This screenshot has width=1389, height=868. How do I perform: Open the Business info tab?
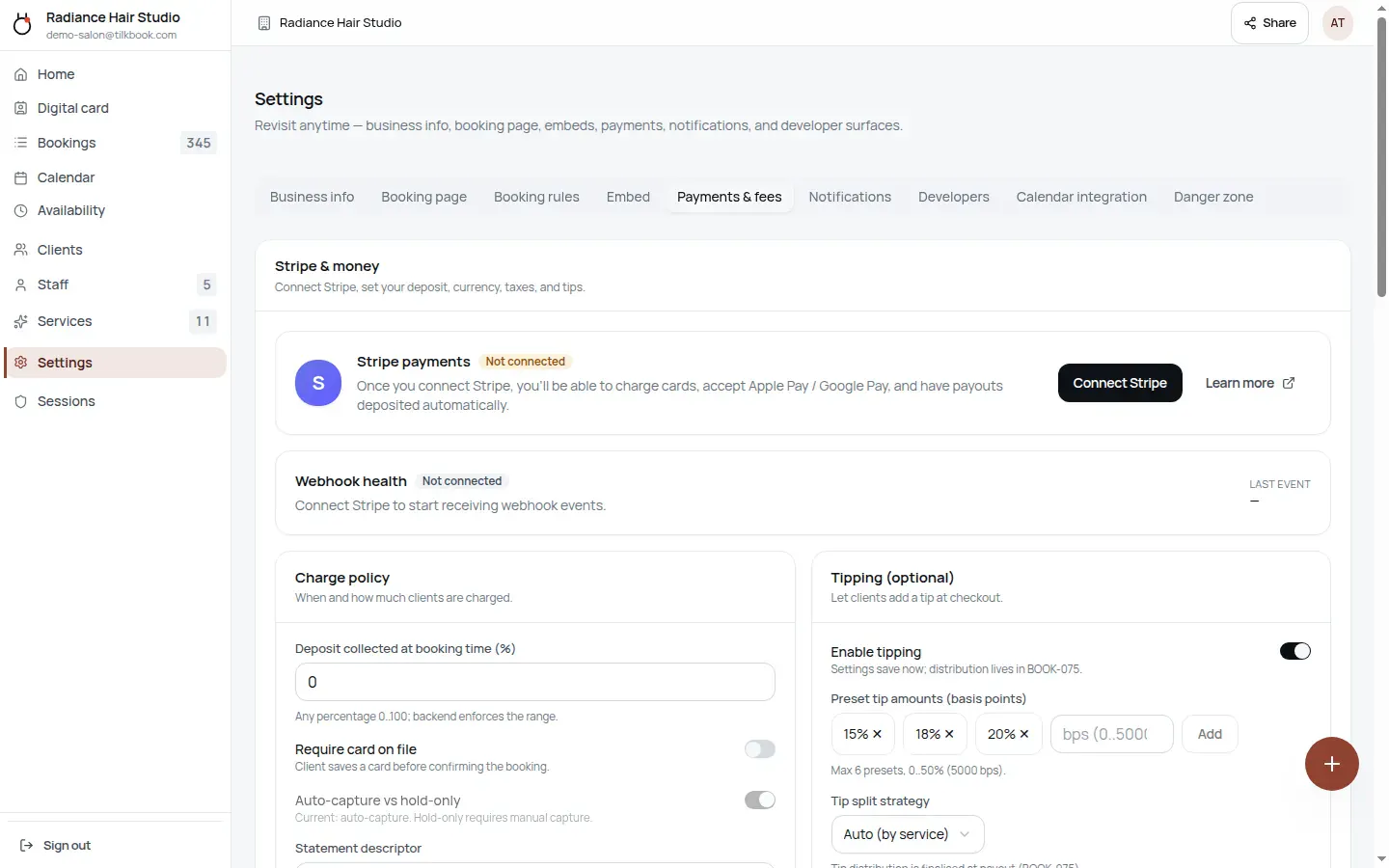pos(313,197)
